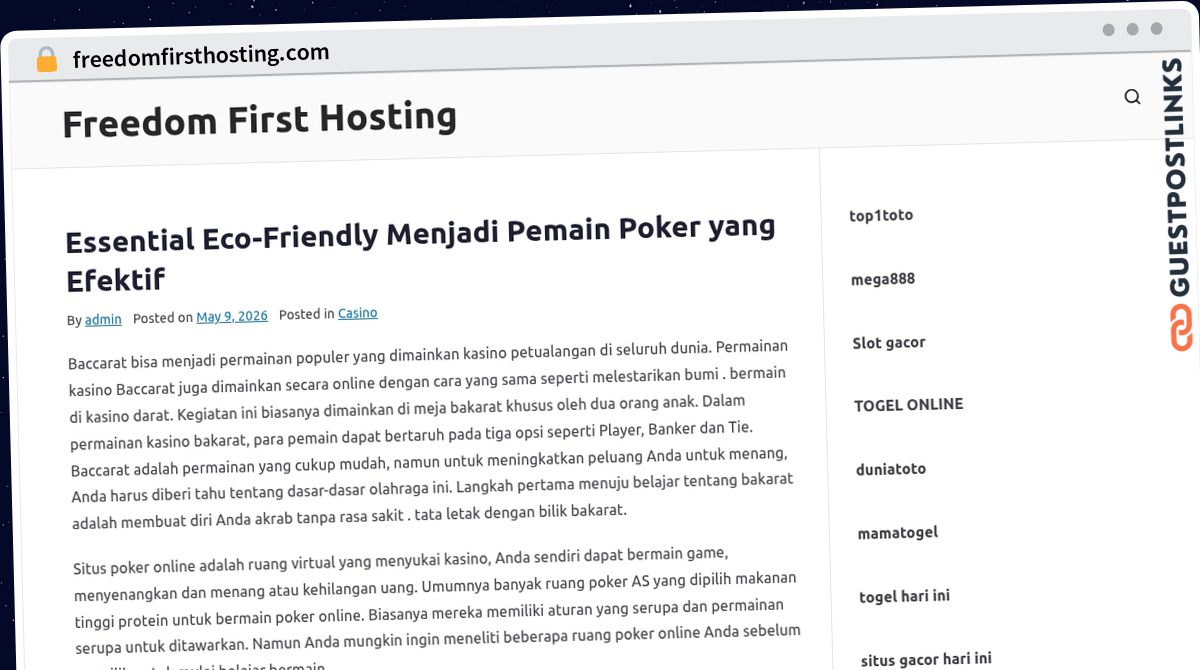Open the Essential Eco-Friendly poker article title

point(421,253)
